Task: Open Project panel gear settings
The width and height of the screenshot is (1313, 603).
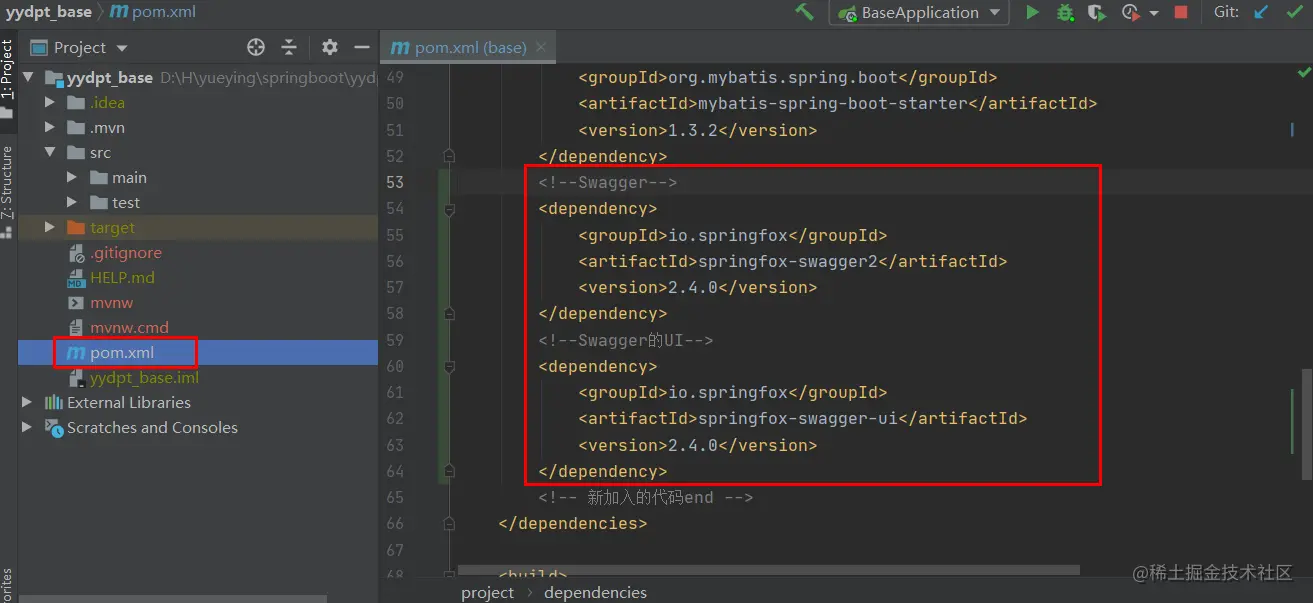Action: [330, 47]
